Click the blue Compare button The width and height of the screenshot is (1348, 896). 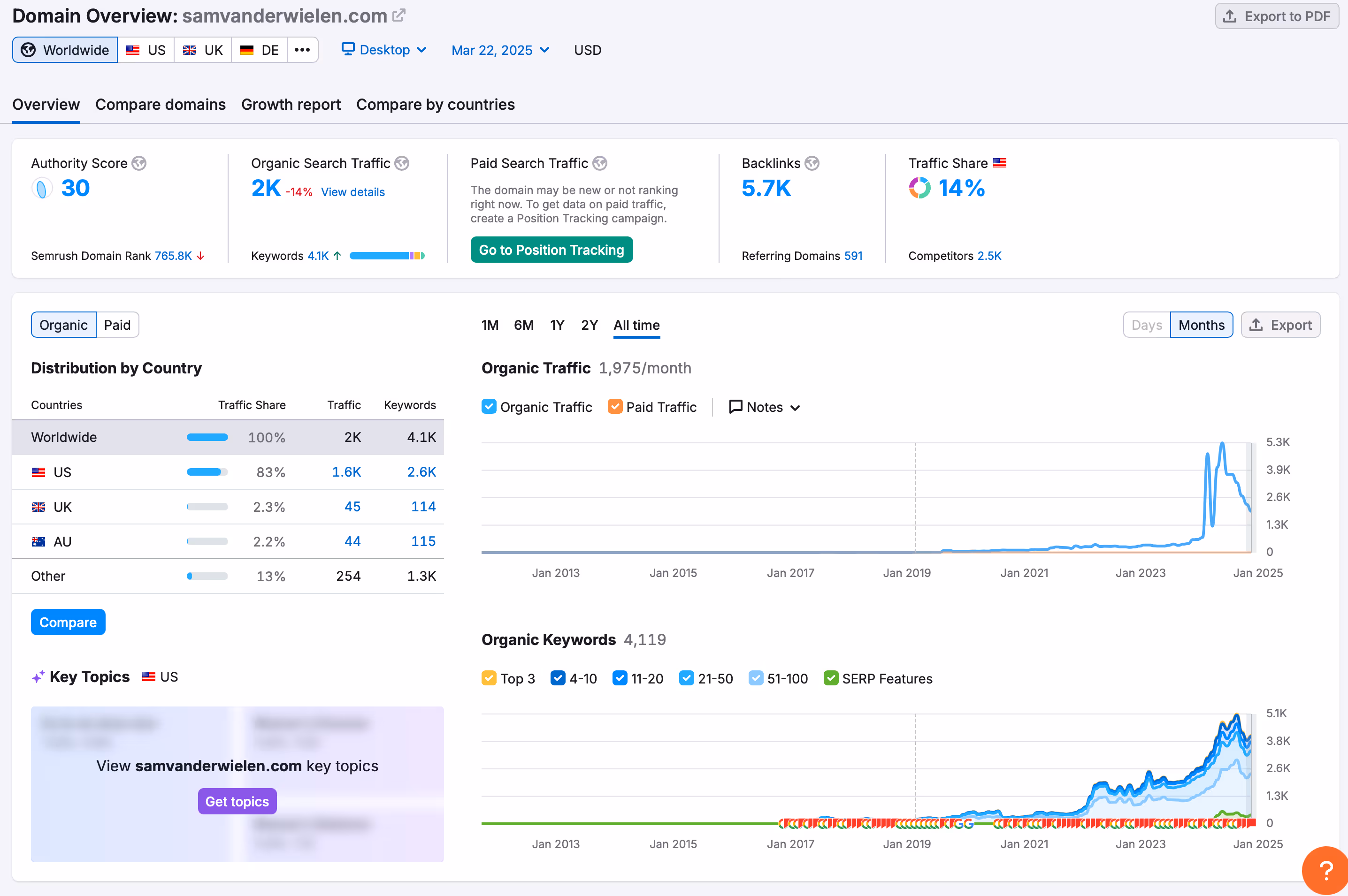coord(68,623)
